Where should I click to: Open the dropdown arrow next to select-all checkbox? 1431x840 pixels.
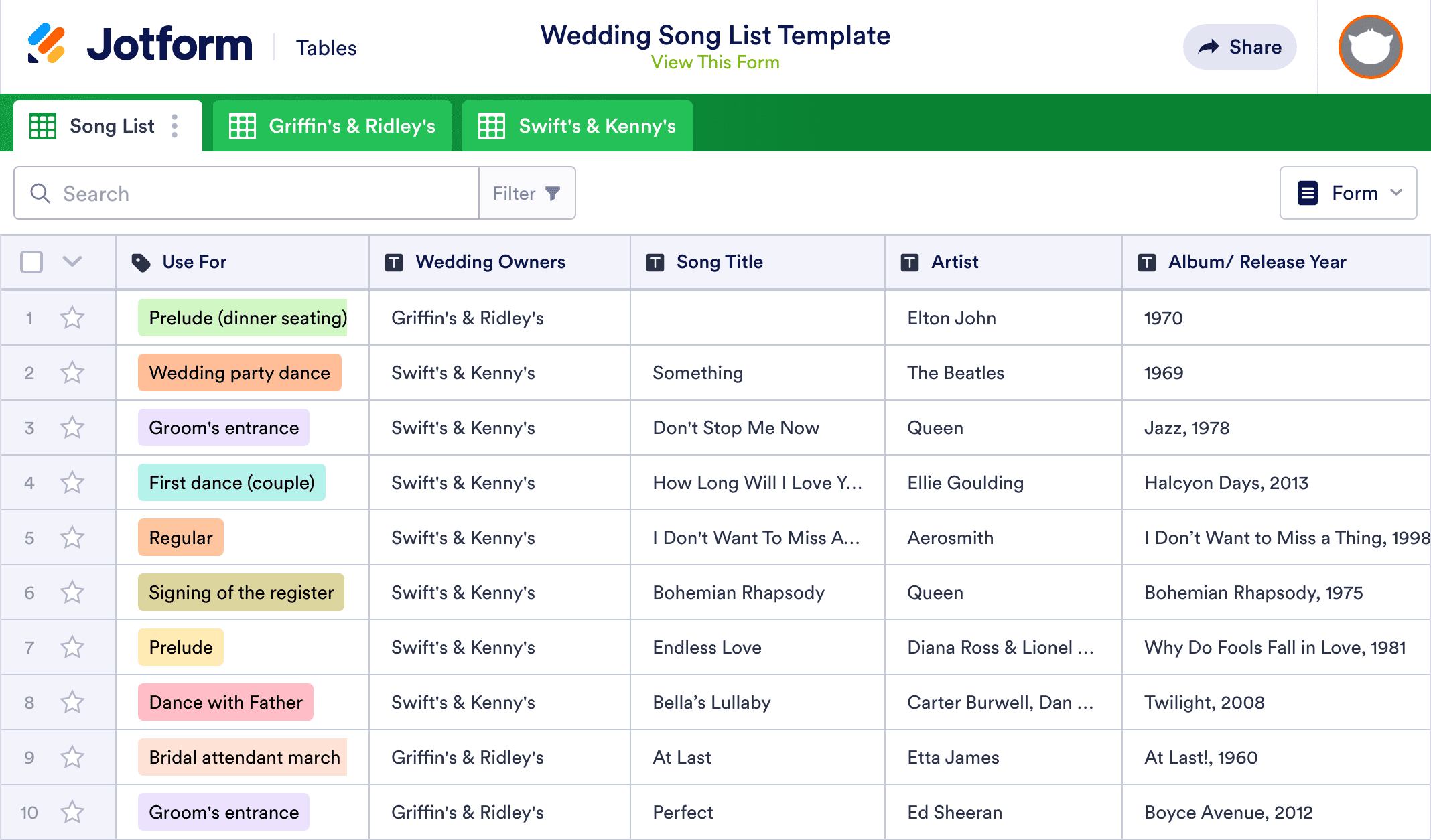[72, 262]
